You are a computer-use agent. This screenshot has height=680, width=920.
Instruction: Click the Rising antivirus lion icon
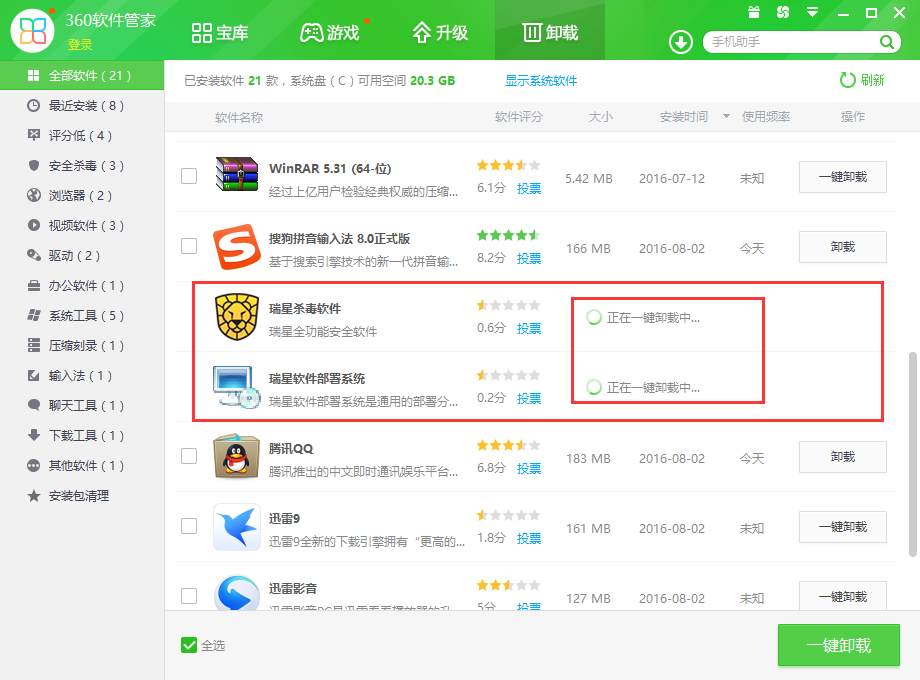(236, 317)
